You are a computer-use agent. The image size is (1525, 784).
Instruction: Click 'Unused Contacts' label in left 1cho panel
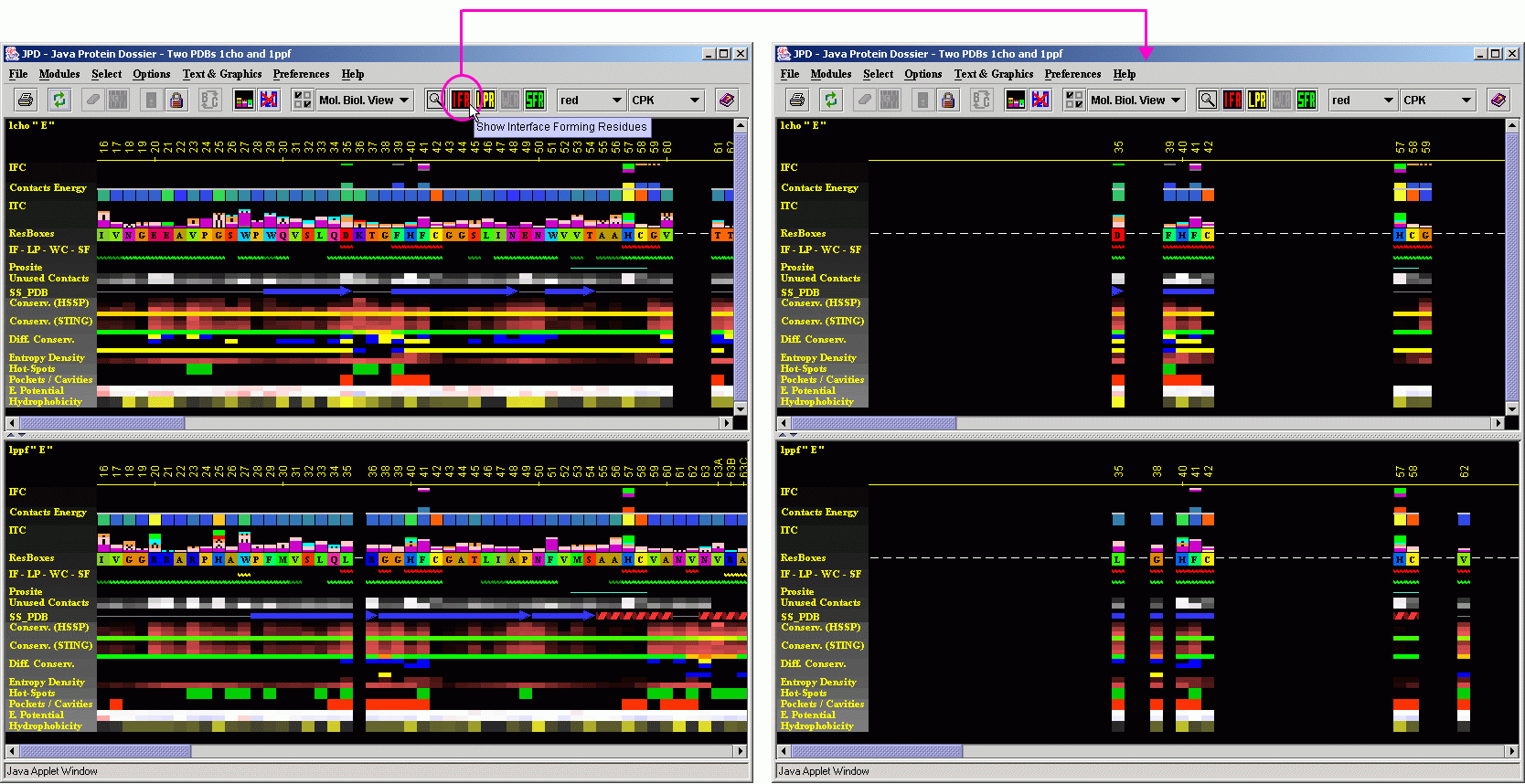coord(49,278)
